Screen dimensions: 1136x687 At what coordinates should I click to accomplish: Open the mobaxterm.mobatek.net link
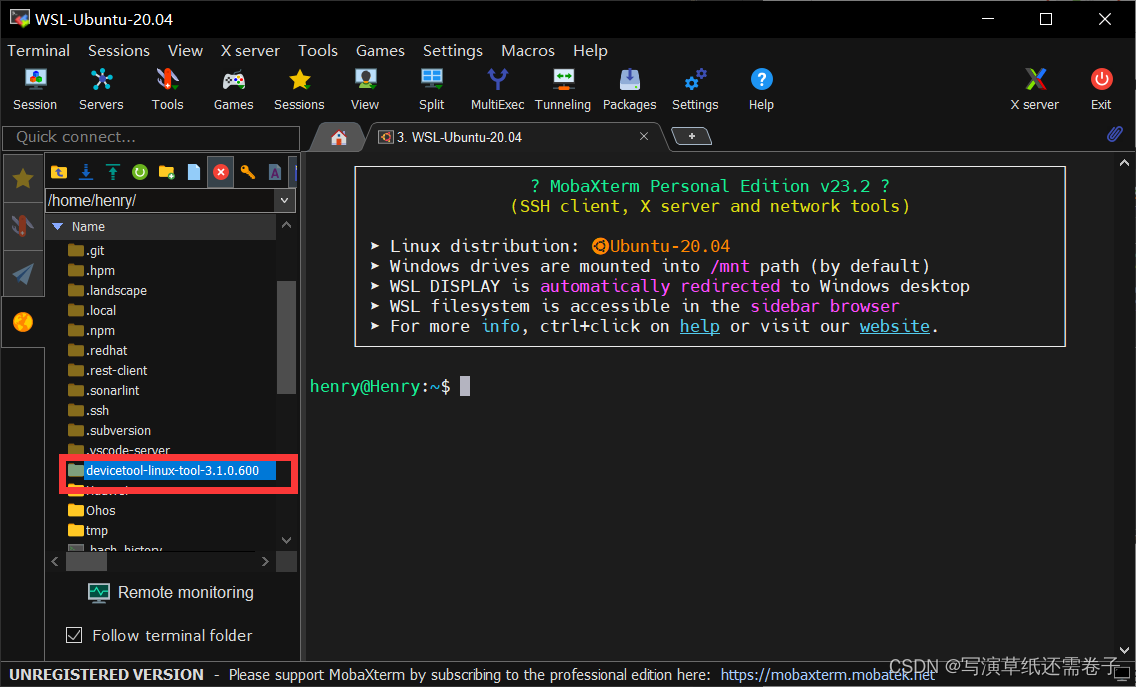click(x=827, y=675)
